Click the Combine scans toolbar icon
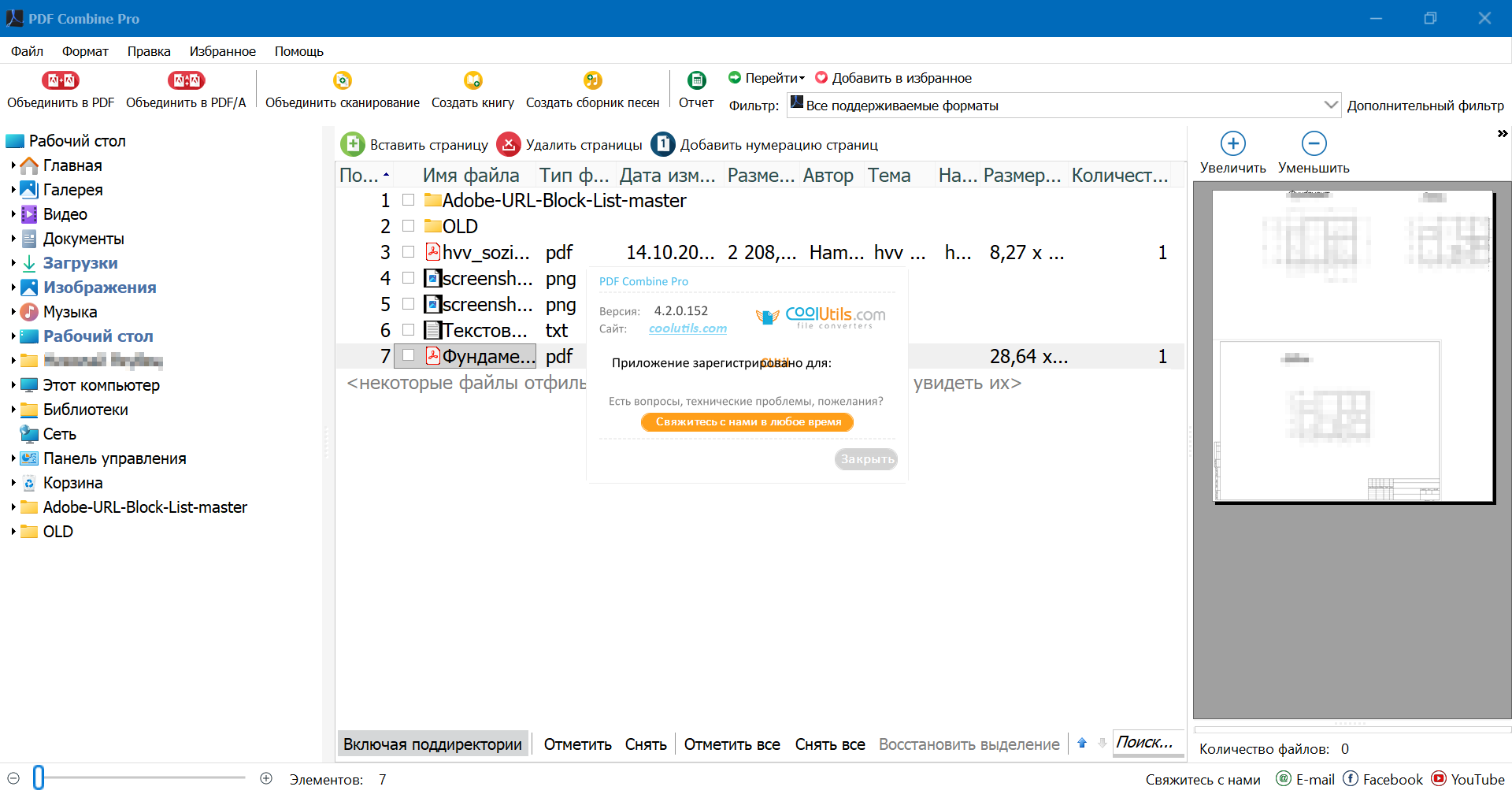This screenshot has height=794, width=1512. (343, 80)
